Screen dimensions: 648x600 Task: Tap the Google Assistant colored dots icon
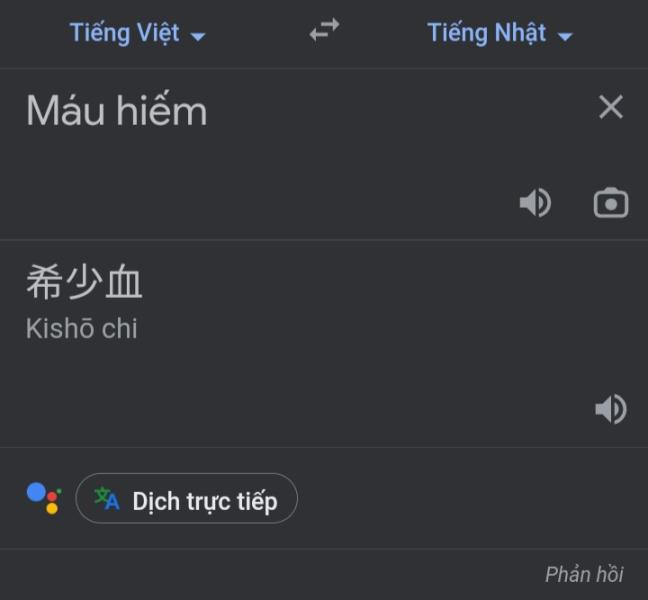pos(44,498)
